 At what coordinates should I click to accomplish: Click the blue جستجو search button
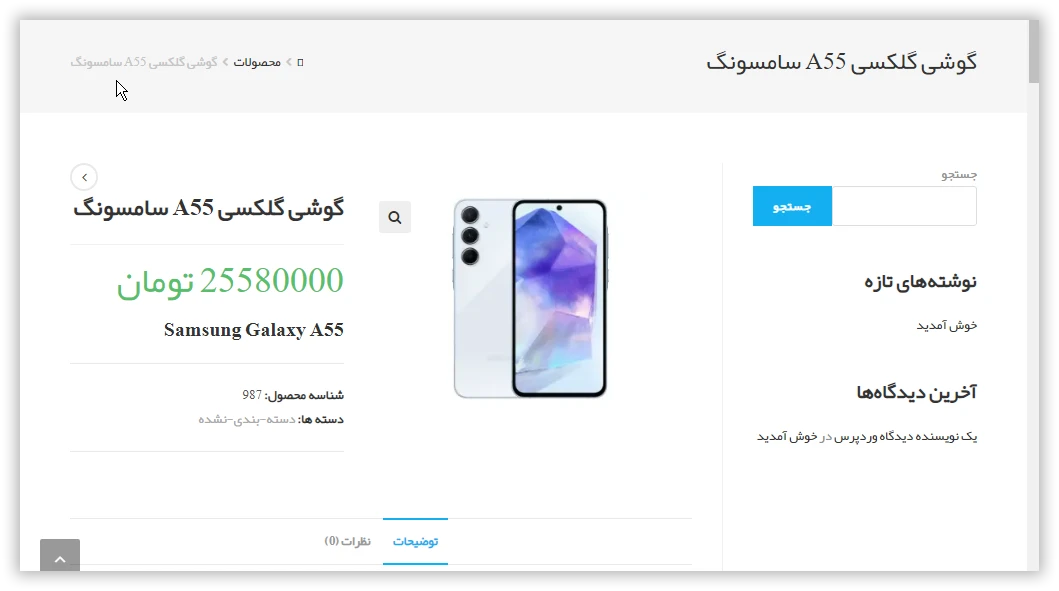click(792, 206)
